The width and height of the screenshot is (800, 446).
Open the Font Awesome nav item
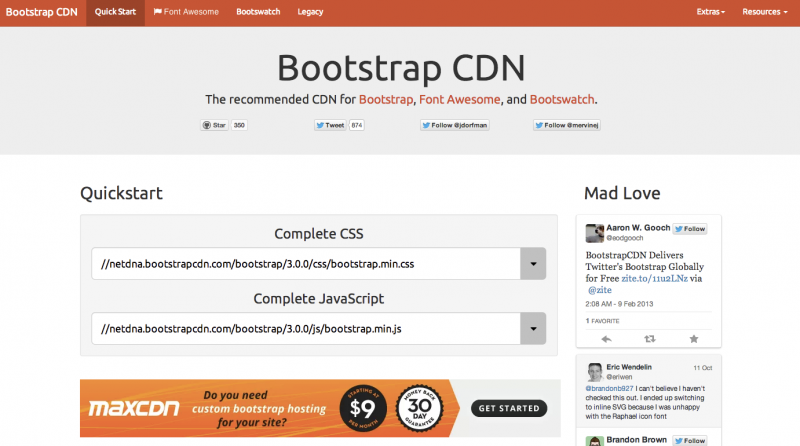tap(186, 12)
